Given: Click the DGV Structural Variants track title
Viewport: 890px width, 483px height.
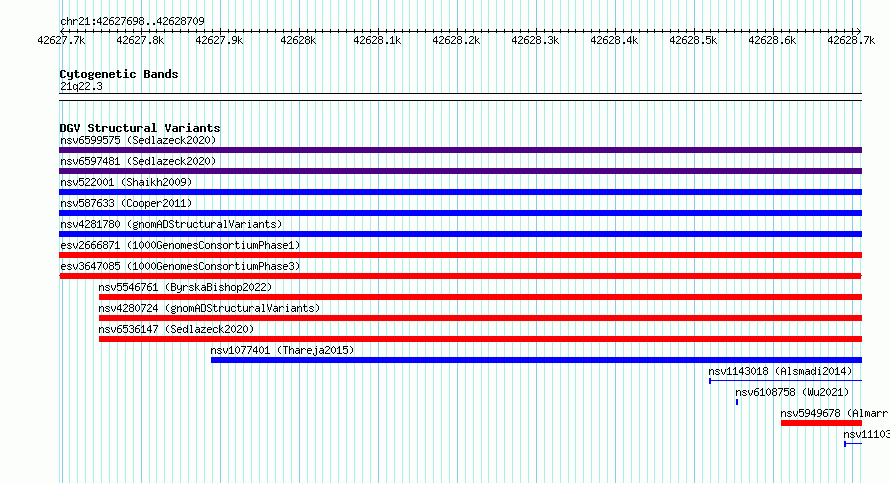Looking at the screenshot, I should pyautogui.click(x=140, y=128).
